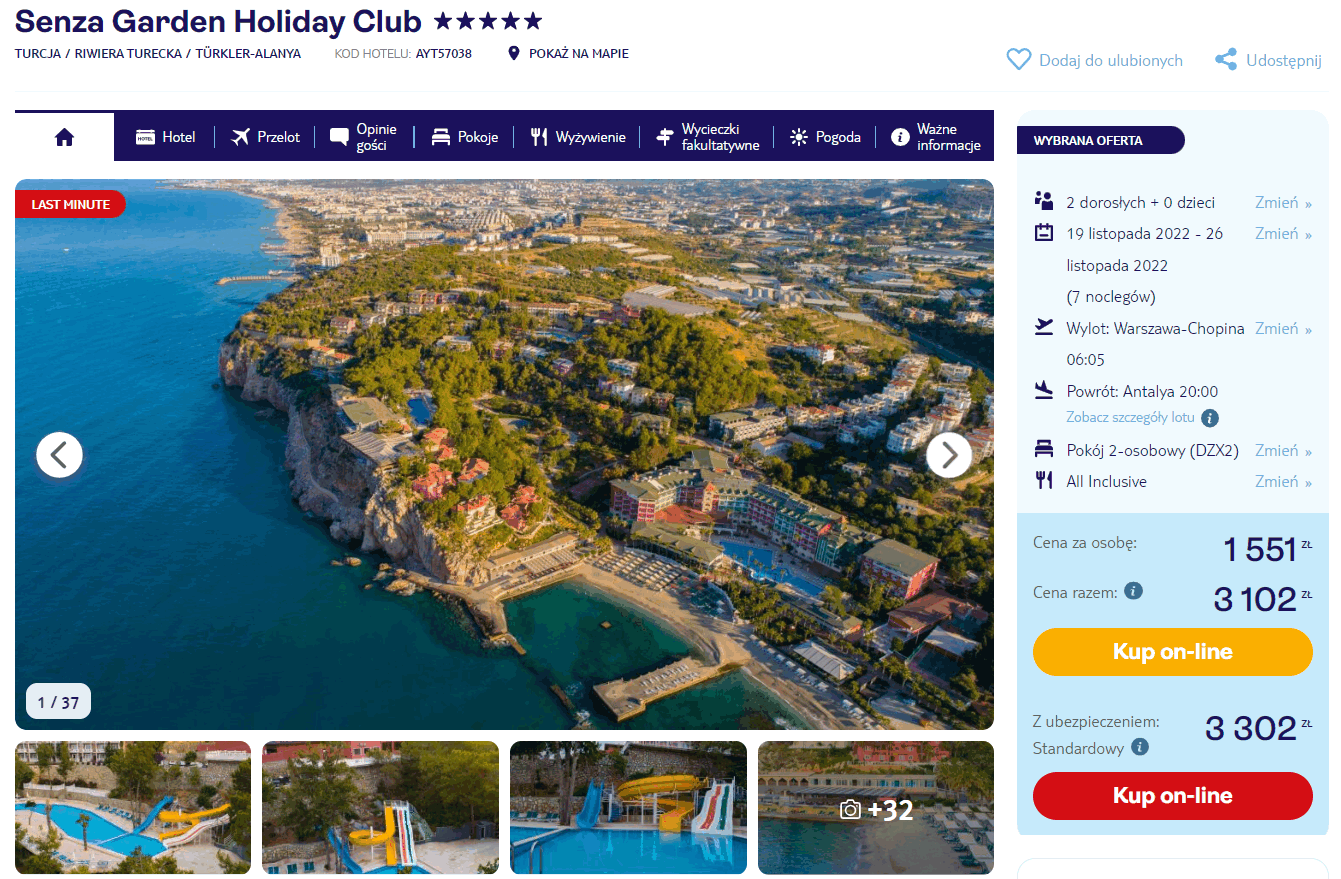Click the Wylot: Warszawa-Chopina text
The height and width of the screenshot is (879, 1341).
[x=1155, y=328]
